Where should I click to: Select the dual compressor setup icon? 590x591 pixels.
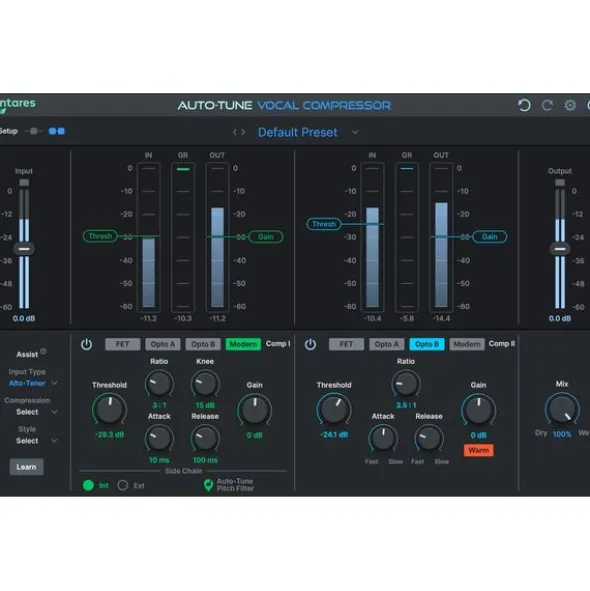(57, 131)
